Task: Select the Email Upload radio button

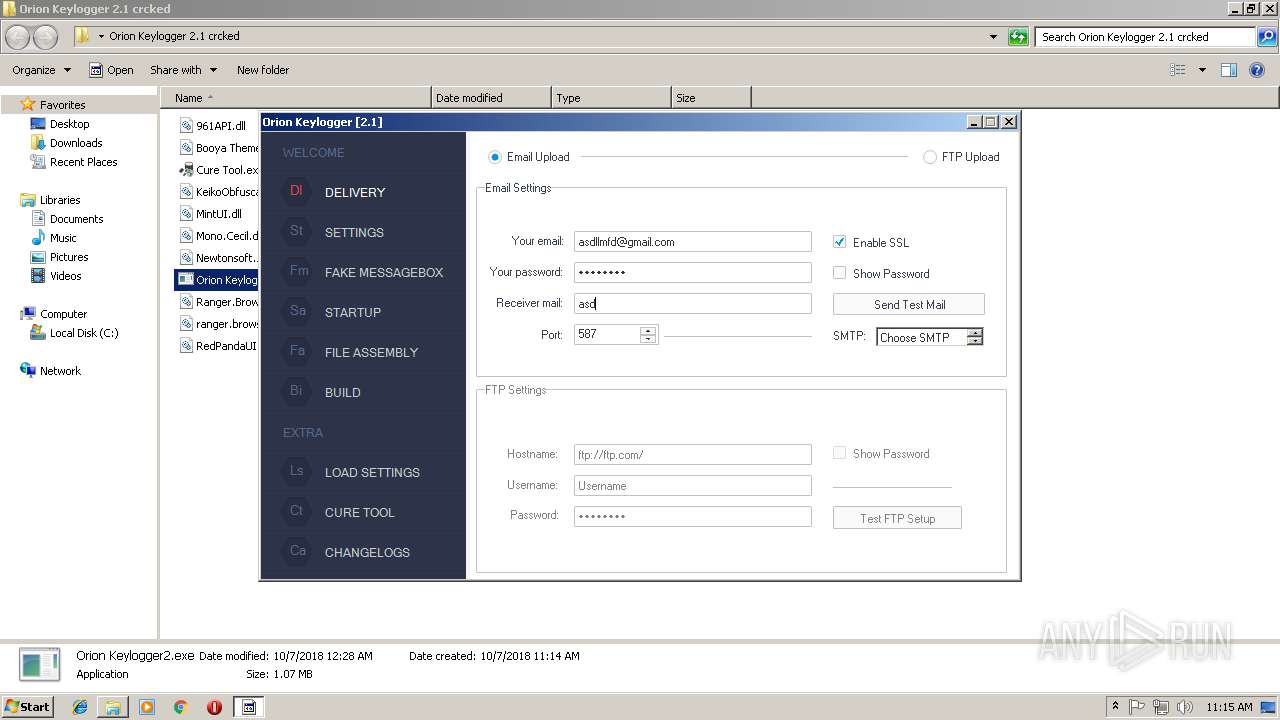Action: (x=495, y=157)
